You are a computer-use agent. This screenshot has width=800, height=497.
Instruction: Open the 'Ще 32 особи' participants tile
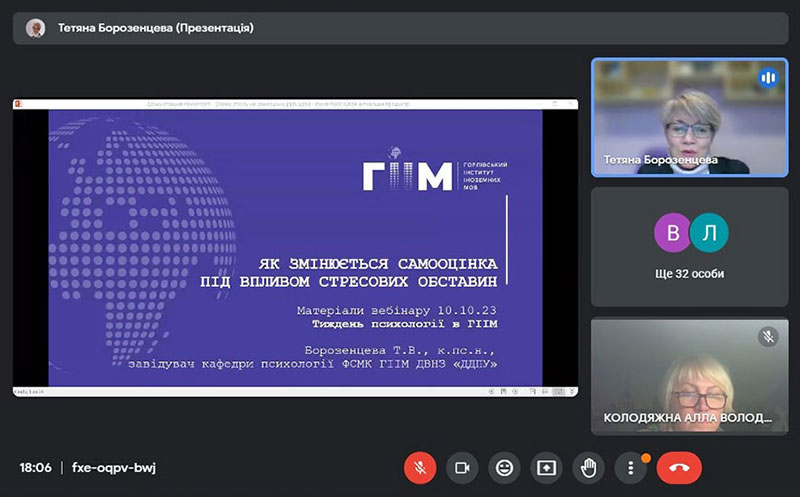pyautogui.click(x=689, y=247)
